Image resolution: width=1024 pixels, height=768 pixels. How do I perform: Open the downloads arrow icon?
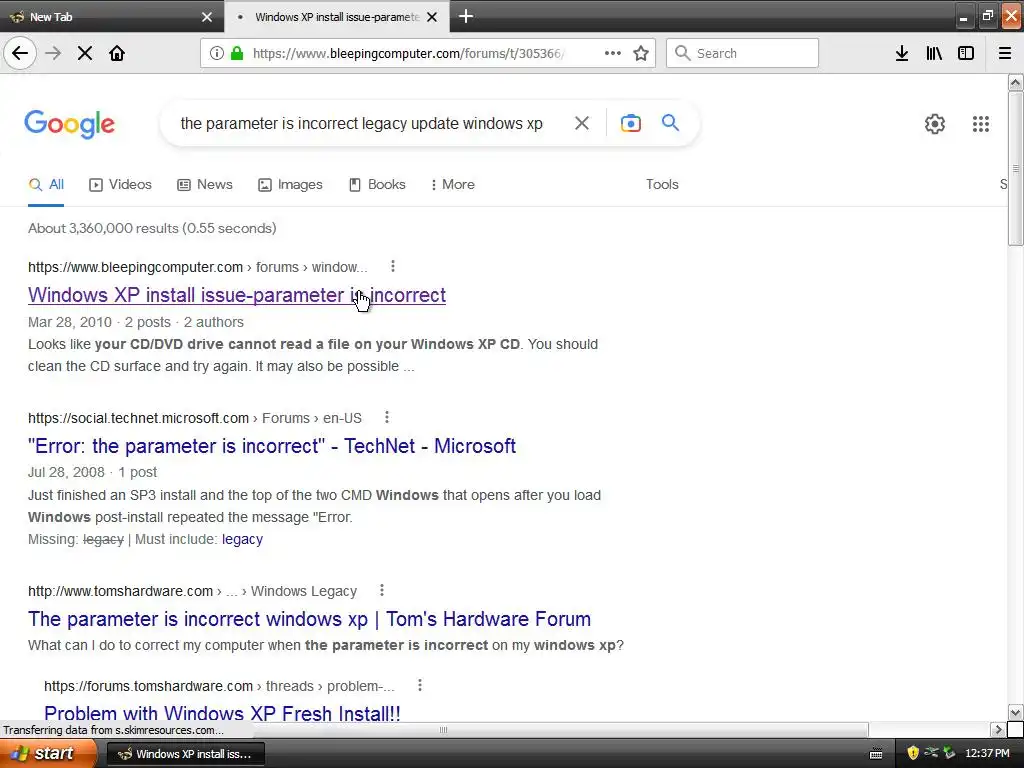tap(902, 53)
